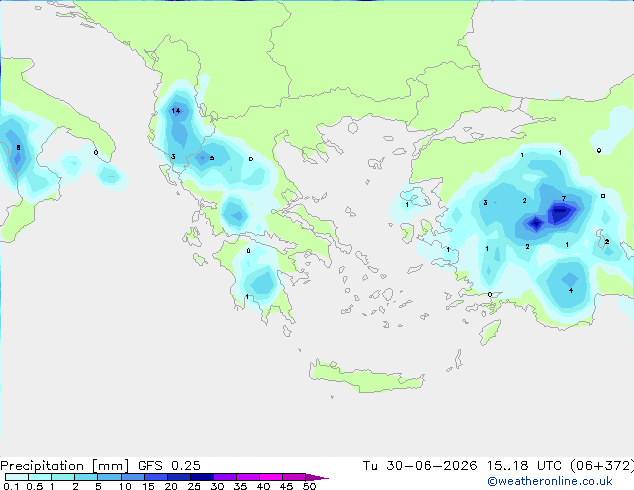Viewport: 634px width, 490px height.
Task: Click the 20–25 mm legend swatch
Action: [178, 477]
